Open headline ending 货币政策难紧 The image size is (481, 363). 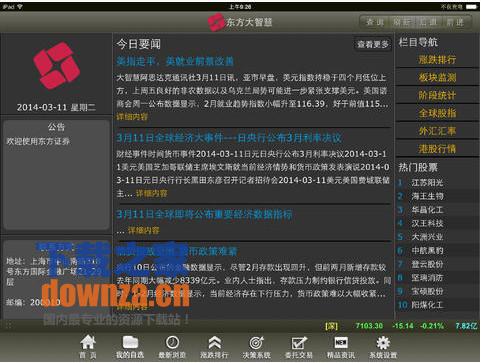point(177,251)
